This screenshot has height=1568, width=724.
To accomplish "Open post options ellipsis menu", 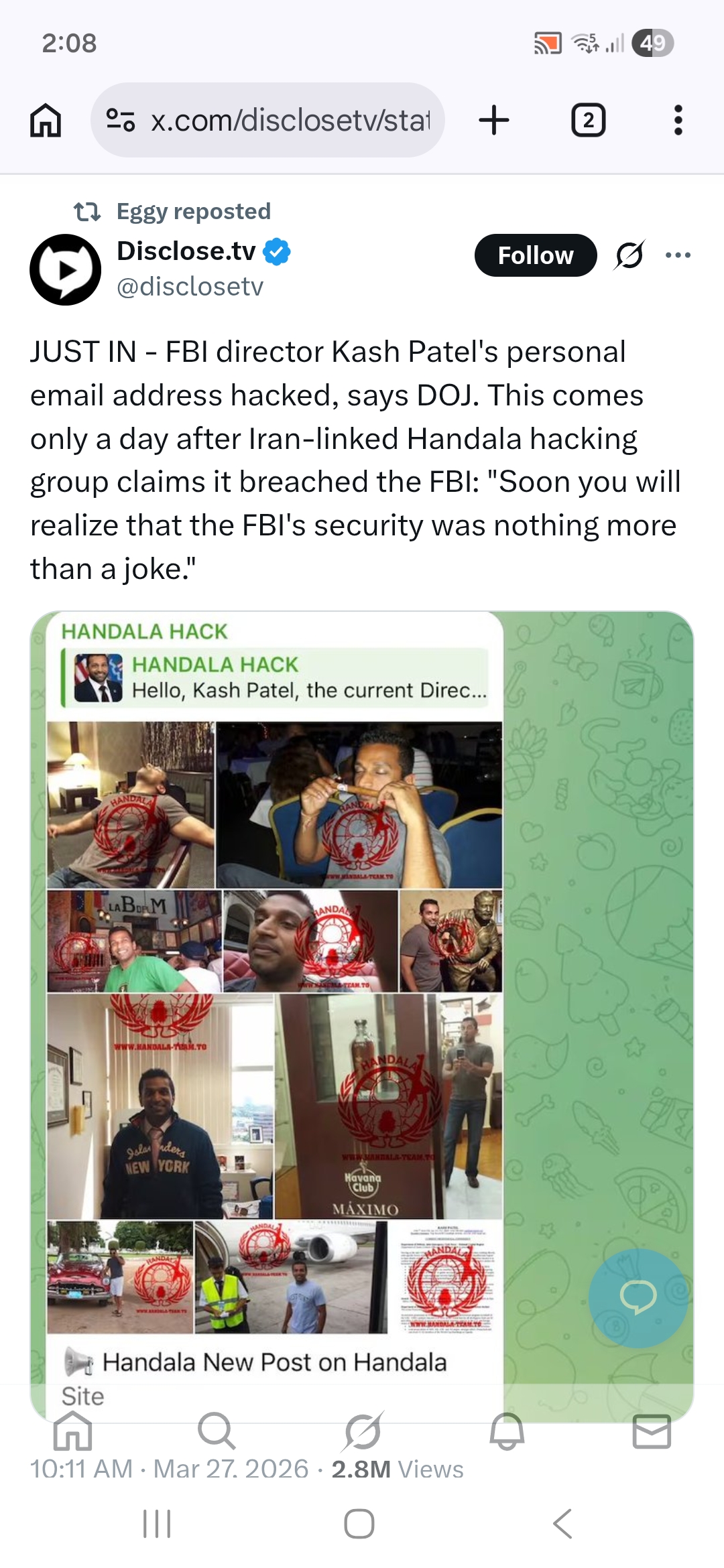I will (x=678, y=255).
